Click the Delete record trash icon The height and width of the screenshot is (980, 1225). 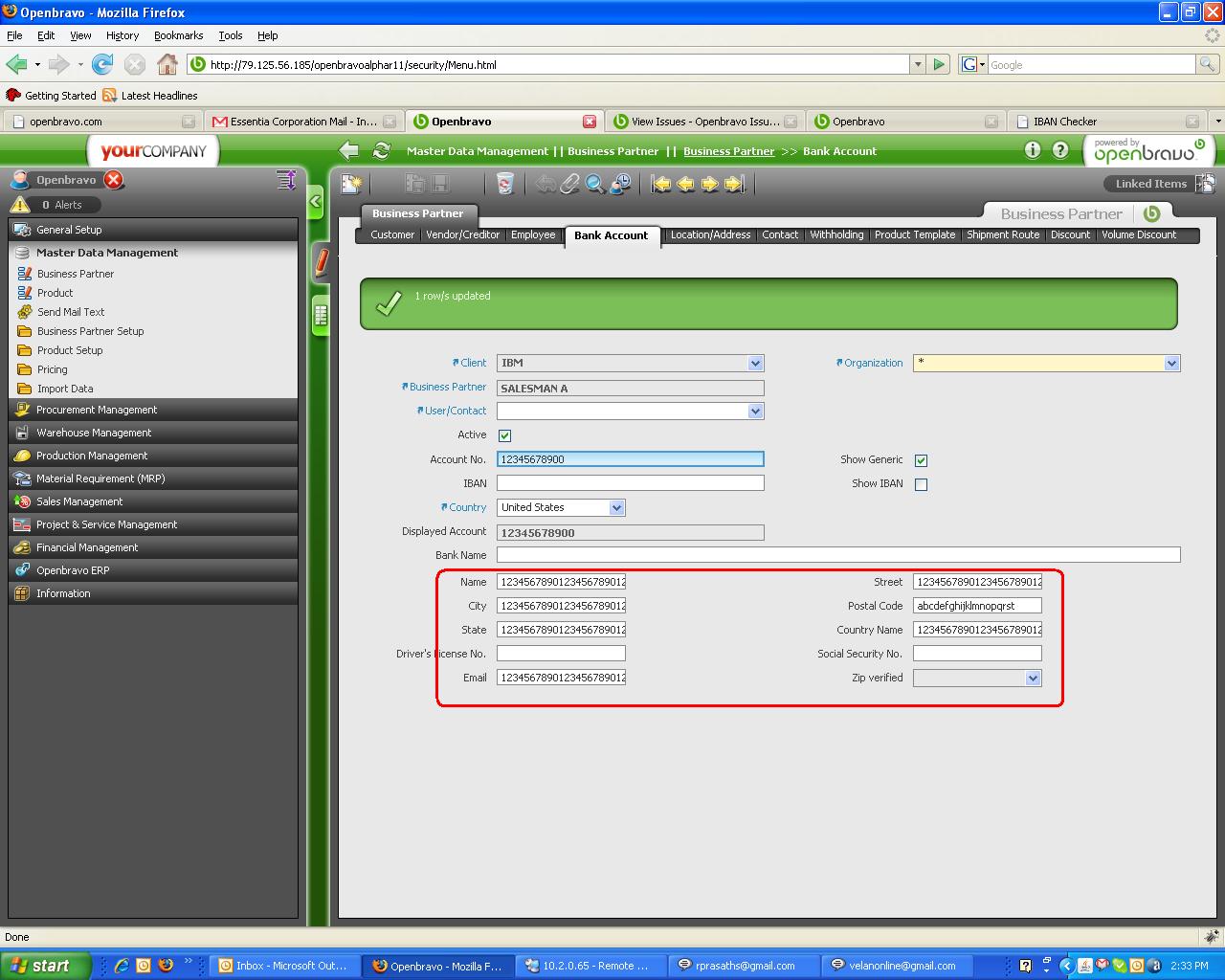tap(505, 184)
